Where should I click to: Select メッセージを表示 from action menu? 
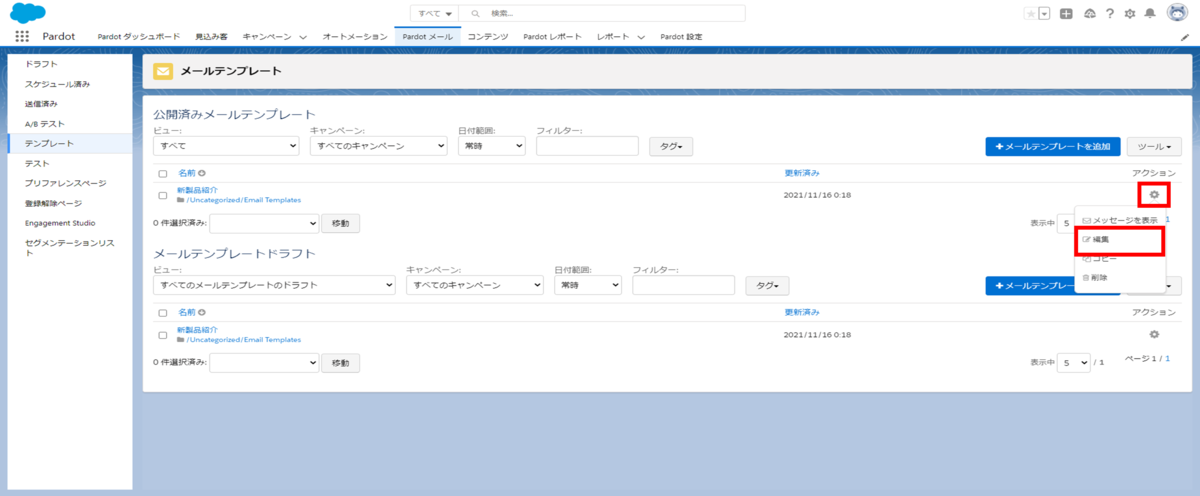(x=1120, y=220)
